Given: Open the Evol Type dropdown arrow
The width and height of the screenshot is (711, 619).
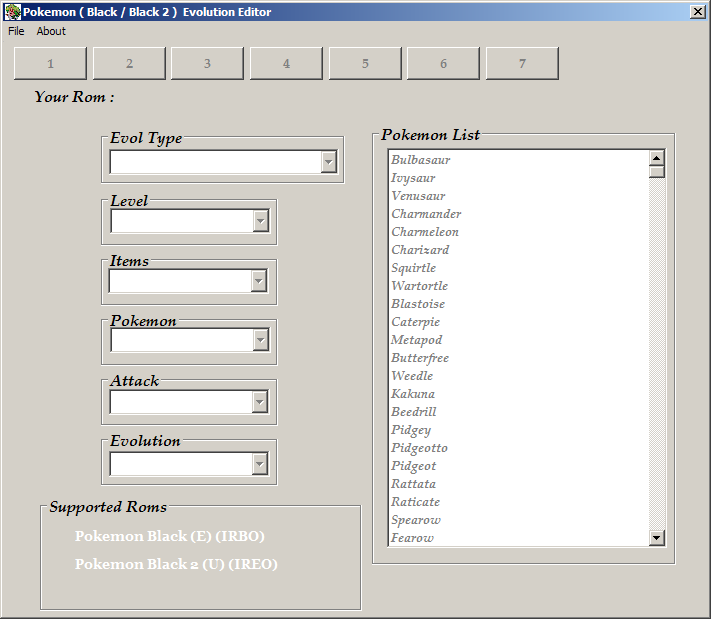Looking at the screenshot, I should pyautogui.click(x=329, y=161).
